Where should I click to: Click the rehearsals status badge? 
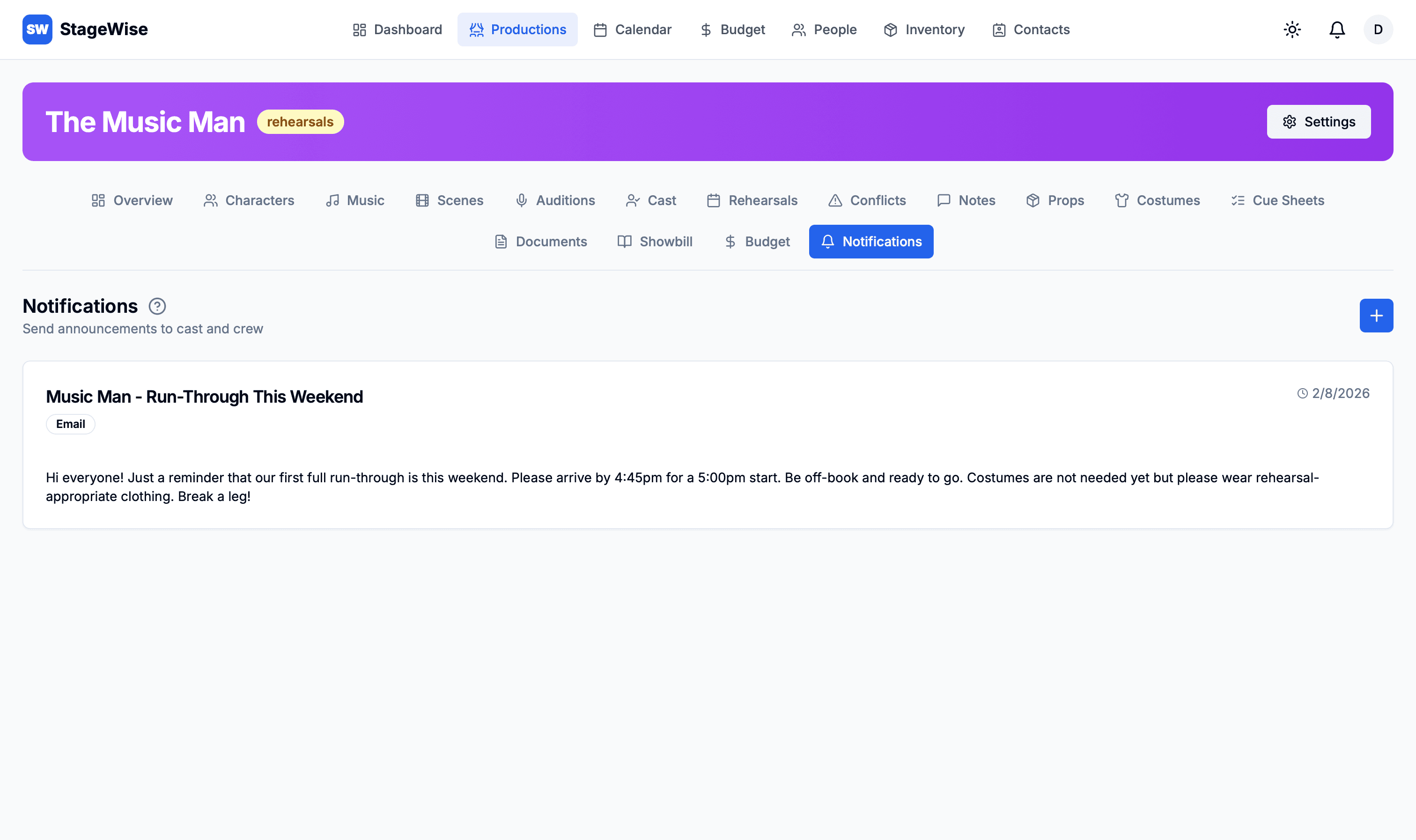[x=300, y=122]
